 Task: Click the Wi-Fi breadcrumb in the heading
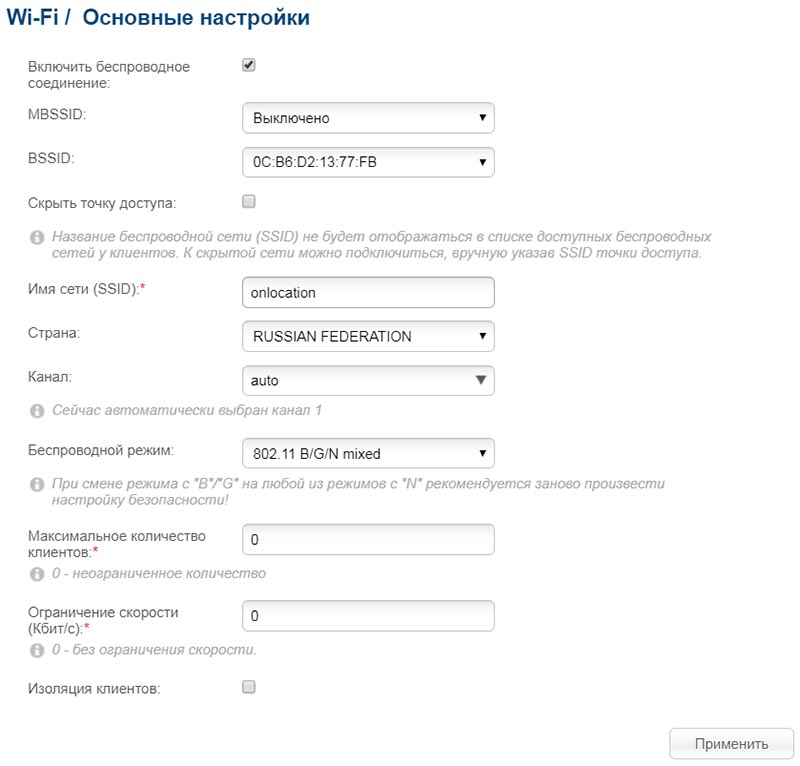tap(32, 17)
